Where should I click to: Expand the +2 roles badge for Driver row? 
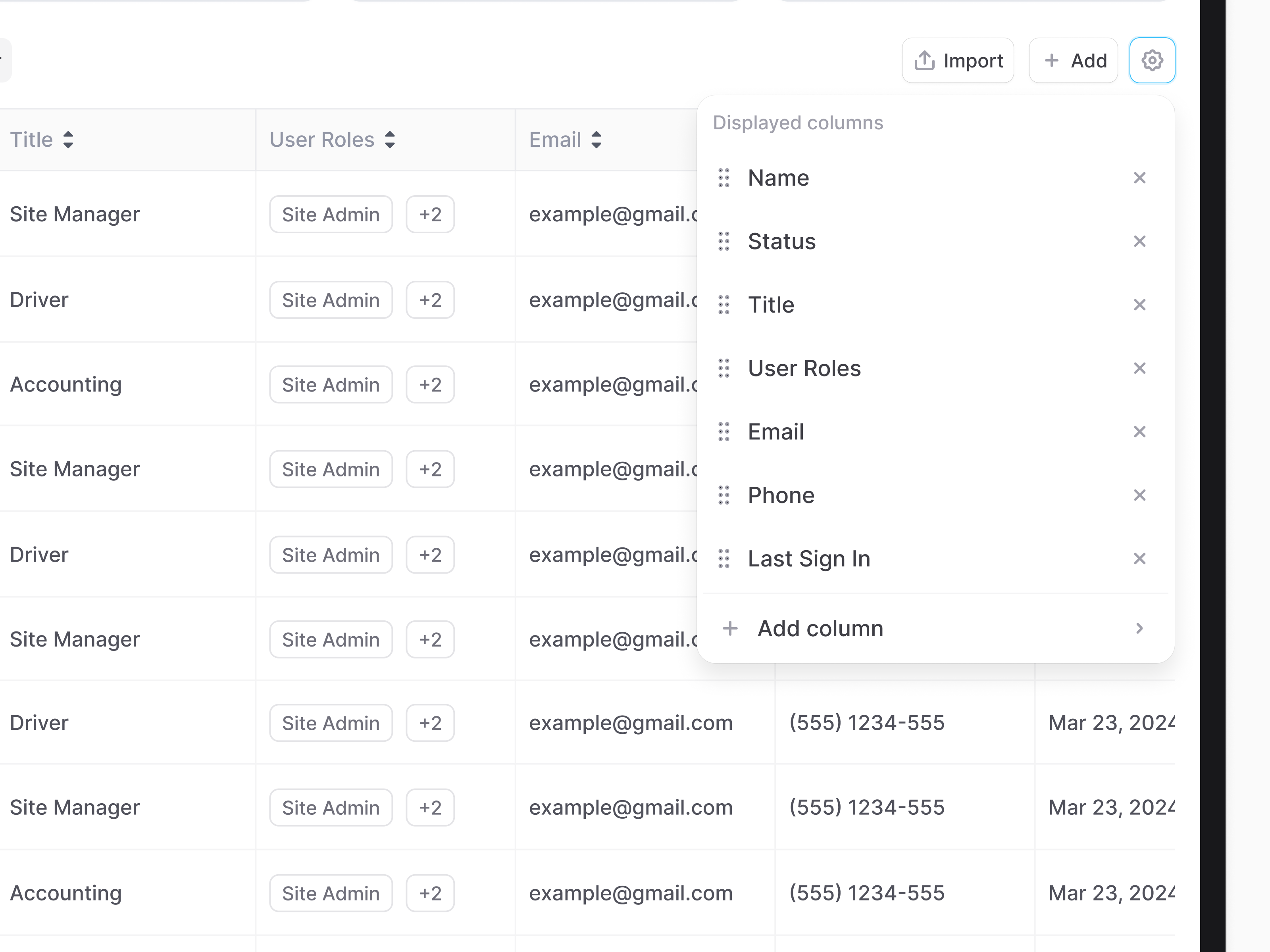pyautogui.click(x=430, y=722)
